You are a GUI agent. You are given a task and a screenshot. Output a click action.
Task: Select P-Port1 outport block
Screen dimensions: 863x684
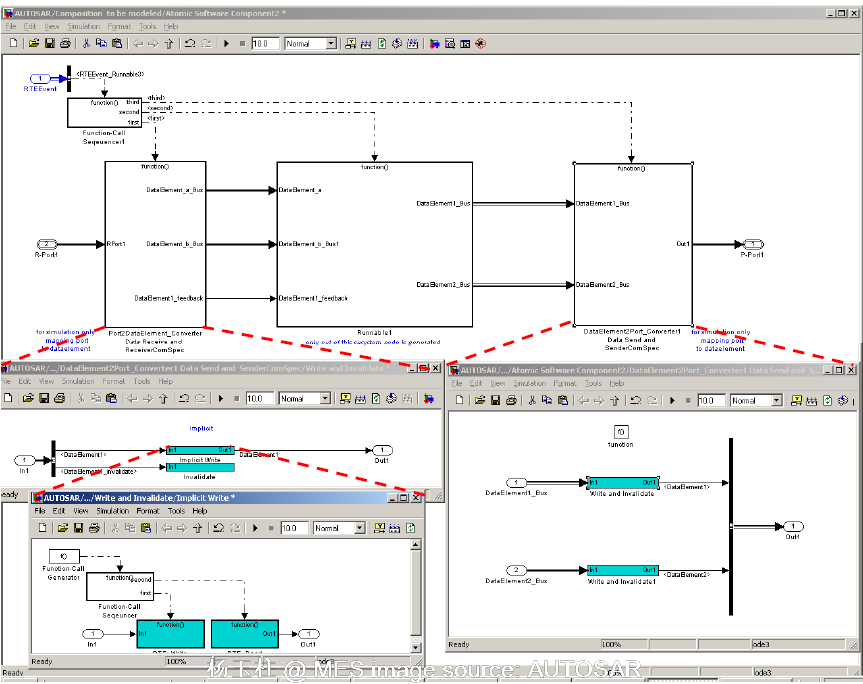[x=753, y=244]
